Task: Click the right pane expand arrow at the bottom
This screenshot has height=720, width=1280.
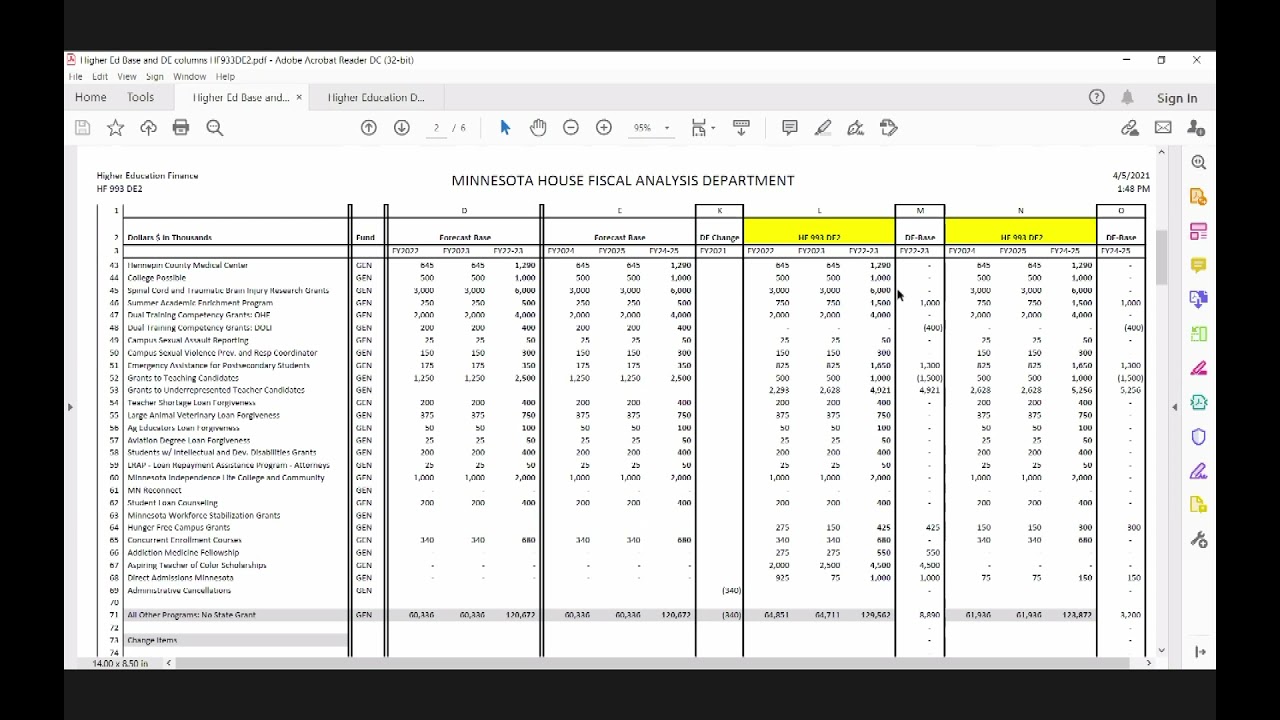Action: coord(1200,653)
